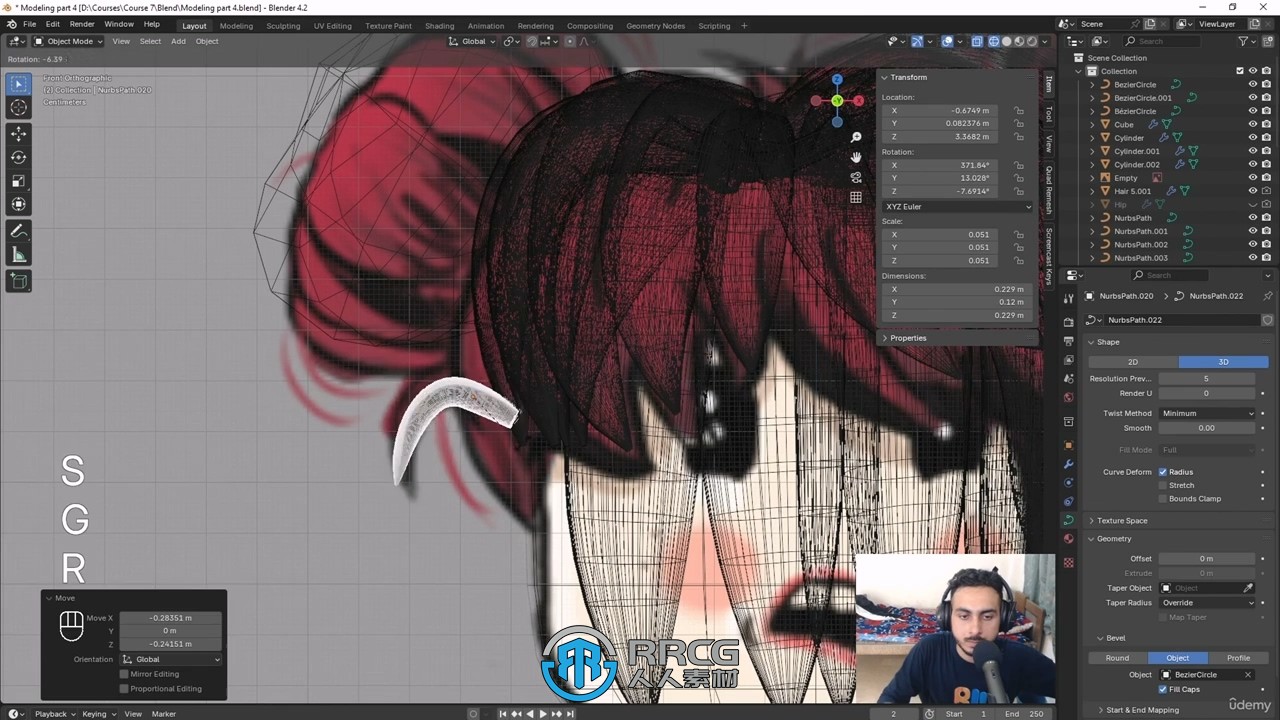This screenshot has height=720, width=1280.
Task: Switch orthographic/perspective grid icon
Action: click(856, 197)
